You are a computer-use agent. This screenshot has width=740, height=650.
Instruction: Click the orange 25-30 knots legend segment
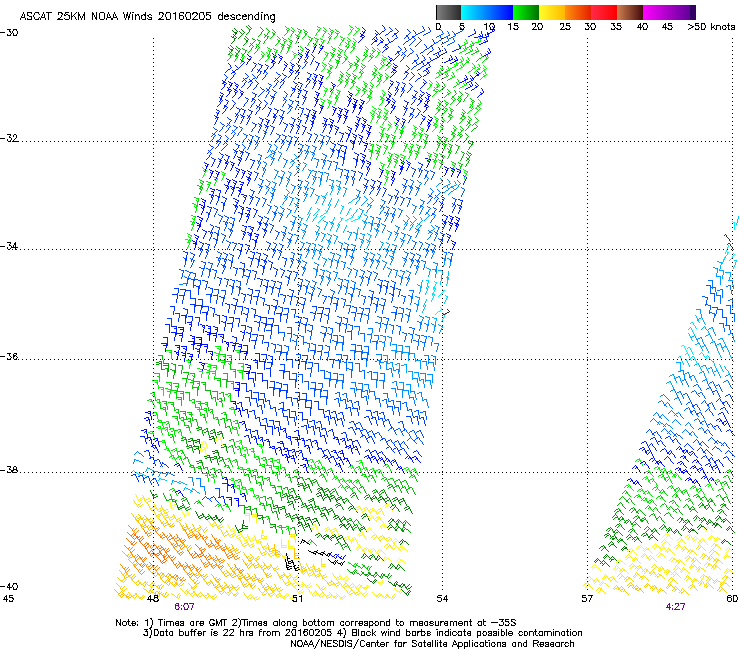tap(578, 12)
